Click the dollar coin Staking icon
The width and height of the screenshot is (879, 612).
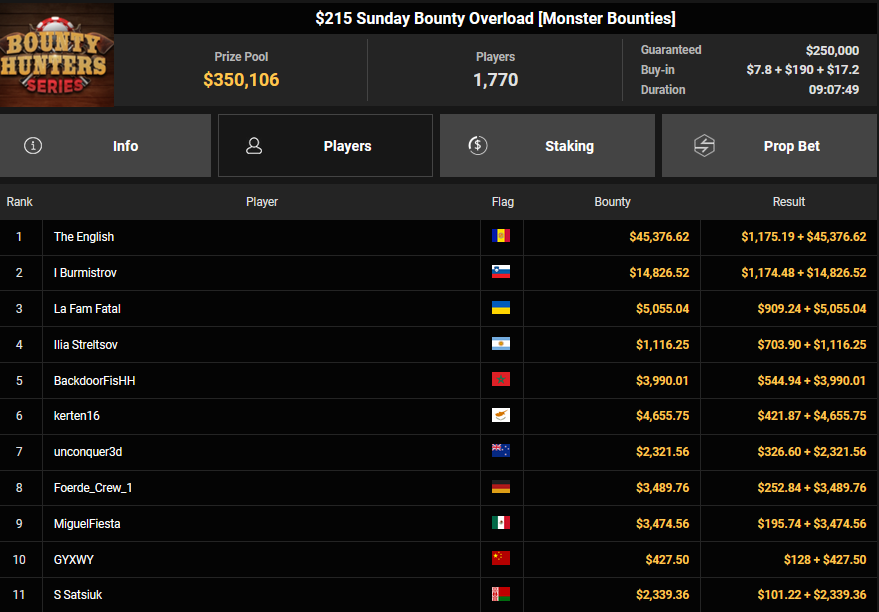coord(478,146)
